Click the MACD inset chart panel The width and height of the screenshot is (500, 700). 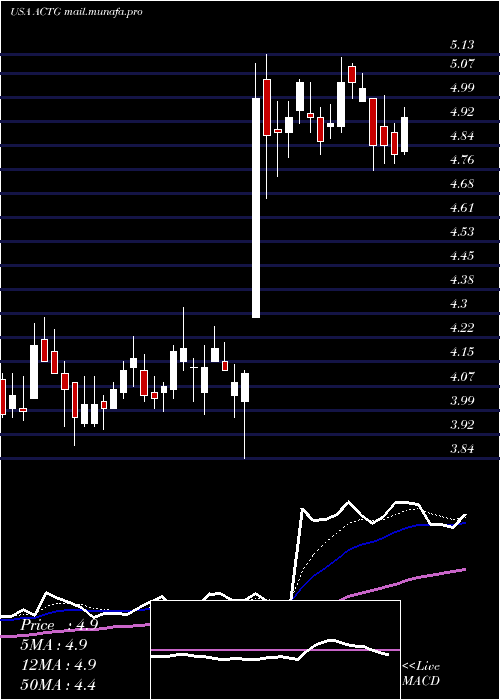coord(275,650)
